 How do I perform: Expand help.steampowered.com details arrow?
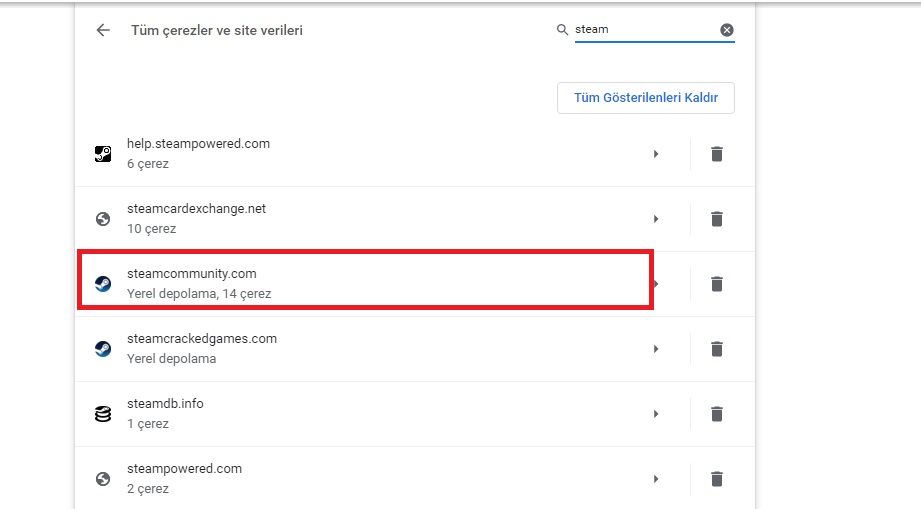pos(656,154)
